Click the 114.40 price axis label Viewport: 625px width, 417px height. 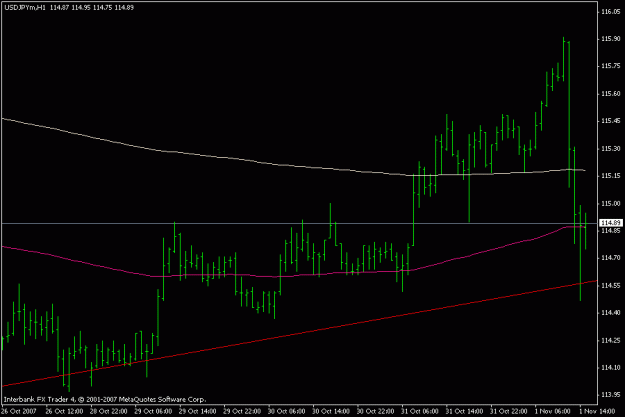[x=610, y=313]
